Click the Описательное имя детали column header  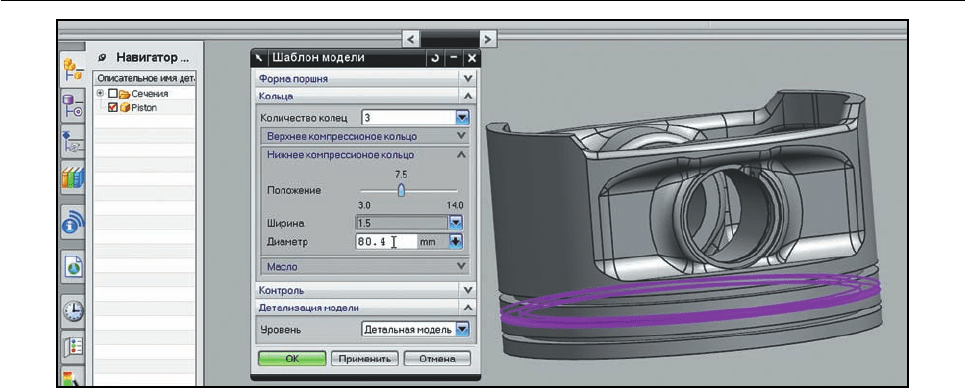point(144,79)
